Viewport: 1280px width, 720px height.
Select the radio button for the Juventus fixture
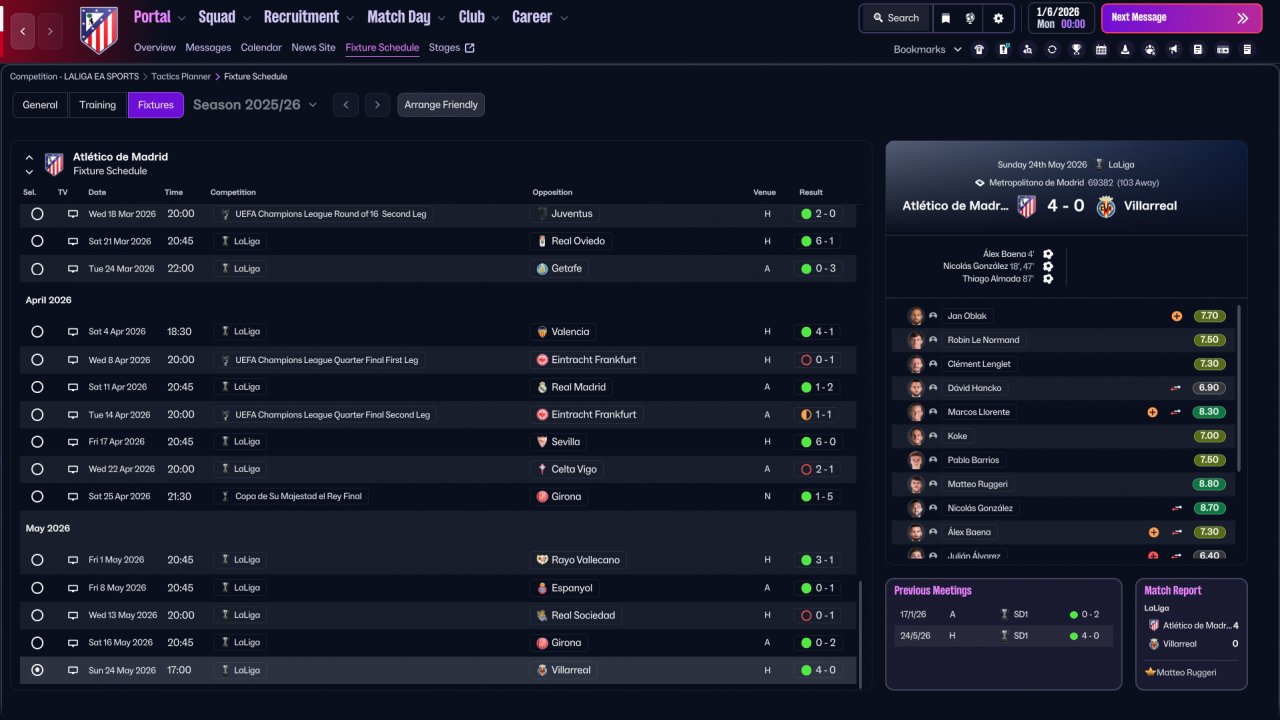pos(37,214)
